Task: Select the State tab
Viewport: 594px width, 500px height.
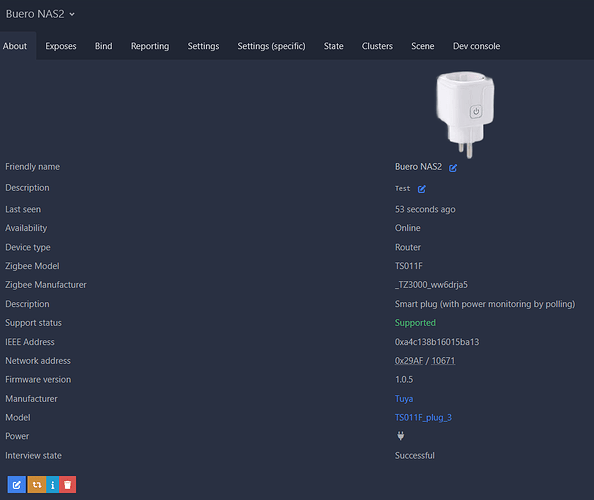Action: click(x=333, y=46)
